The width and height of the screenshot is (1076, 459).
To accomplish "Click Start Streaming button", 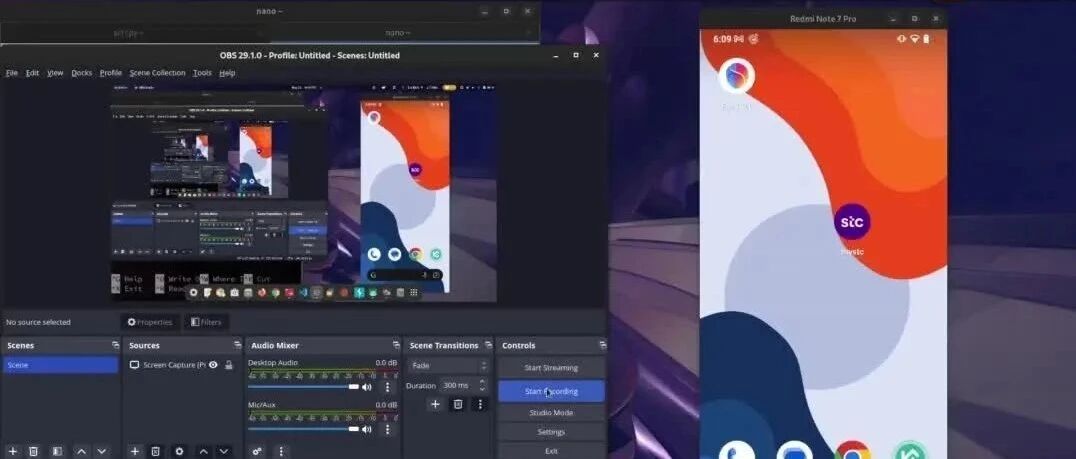I will point(551,368).
